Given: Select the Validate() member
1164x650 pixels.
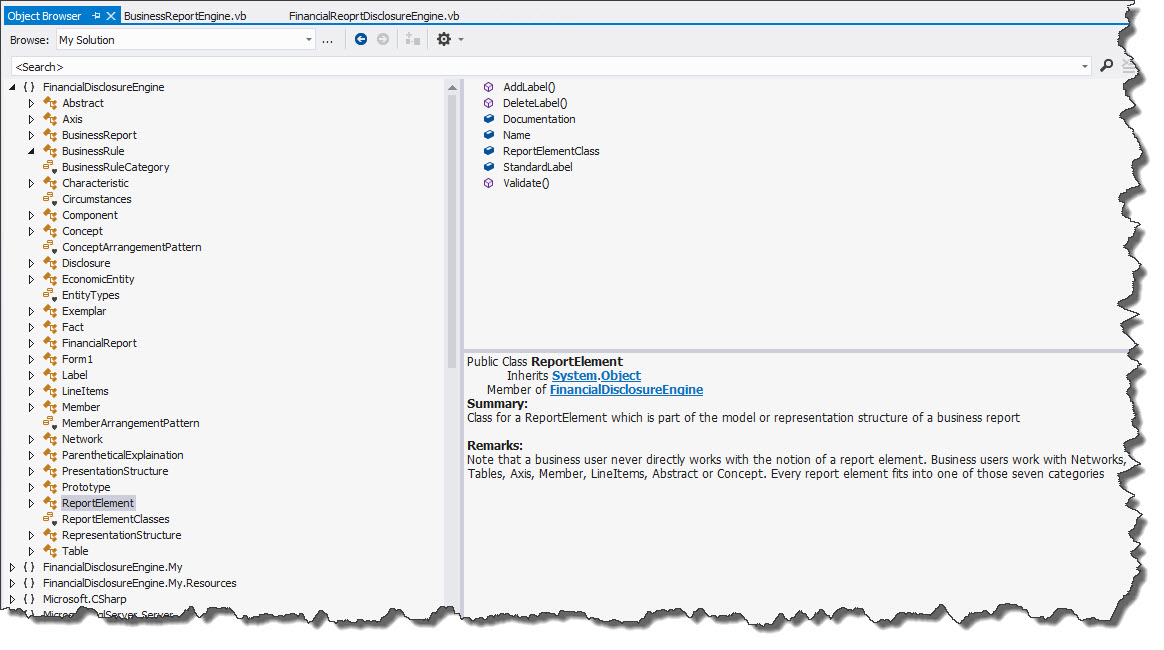Looking at the screenshot, I should [x=526, y=183].
